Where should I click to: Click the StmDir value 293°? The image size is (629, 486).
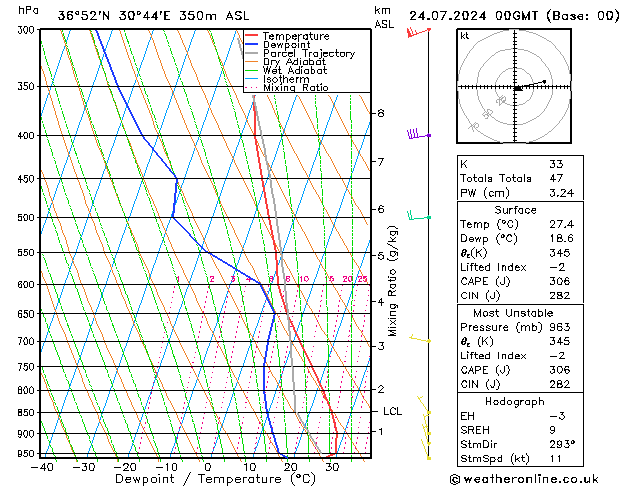pos(562,444)
